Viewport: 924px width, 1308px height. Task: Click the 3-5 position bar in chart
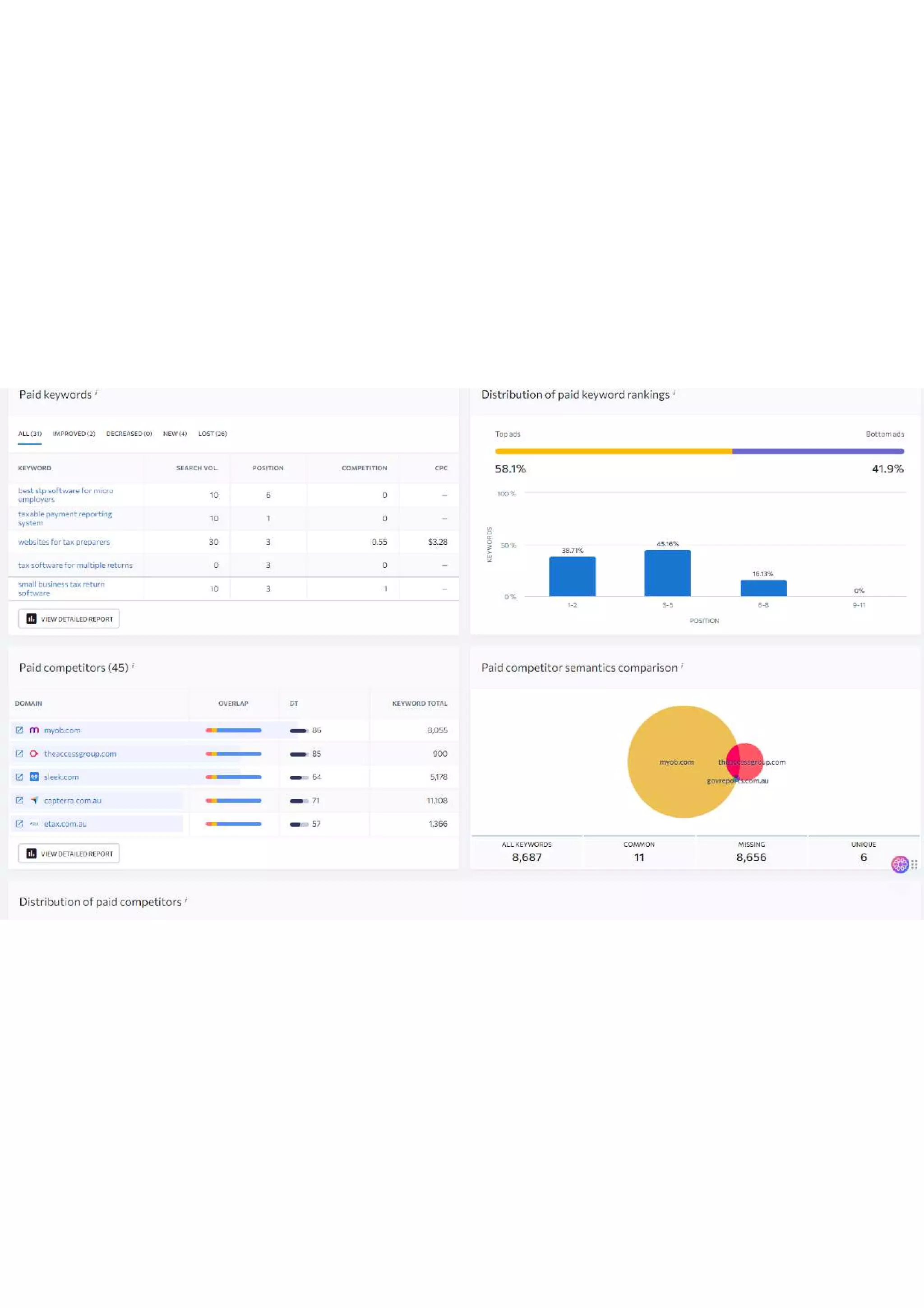667,573
